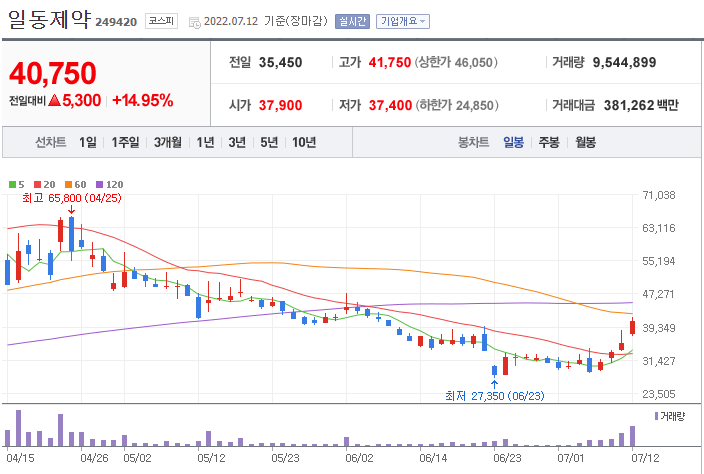
Task: Click the 04/15 date axis label
Action: tap(20, 458)
